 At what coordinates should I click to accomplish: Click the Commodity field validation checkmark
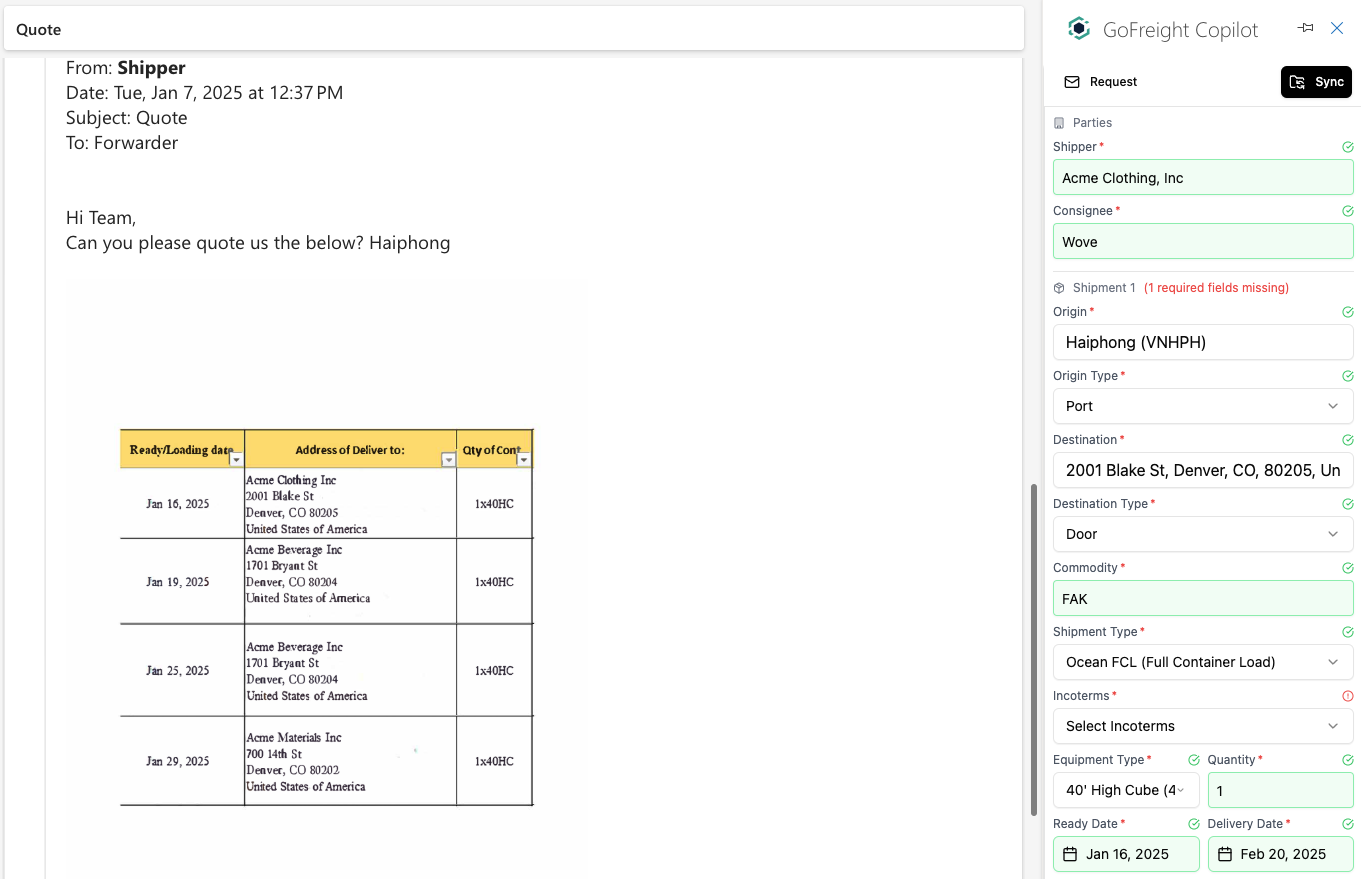coord(1348,568)
